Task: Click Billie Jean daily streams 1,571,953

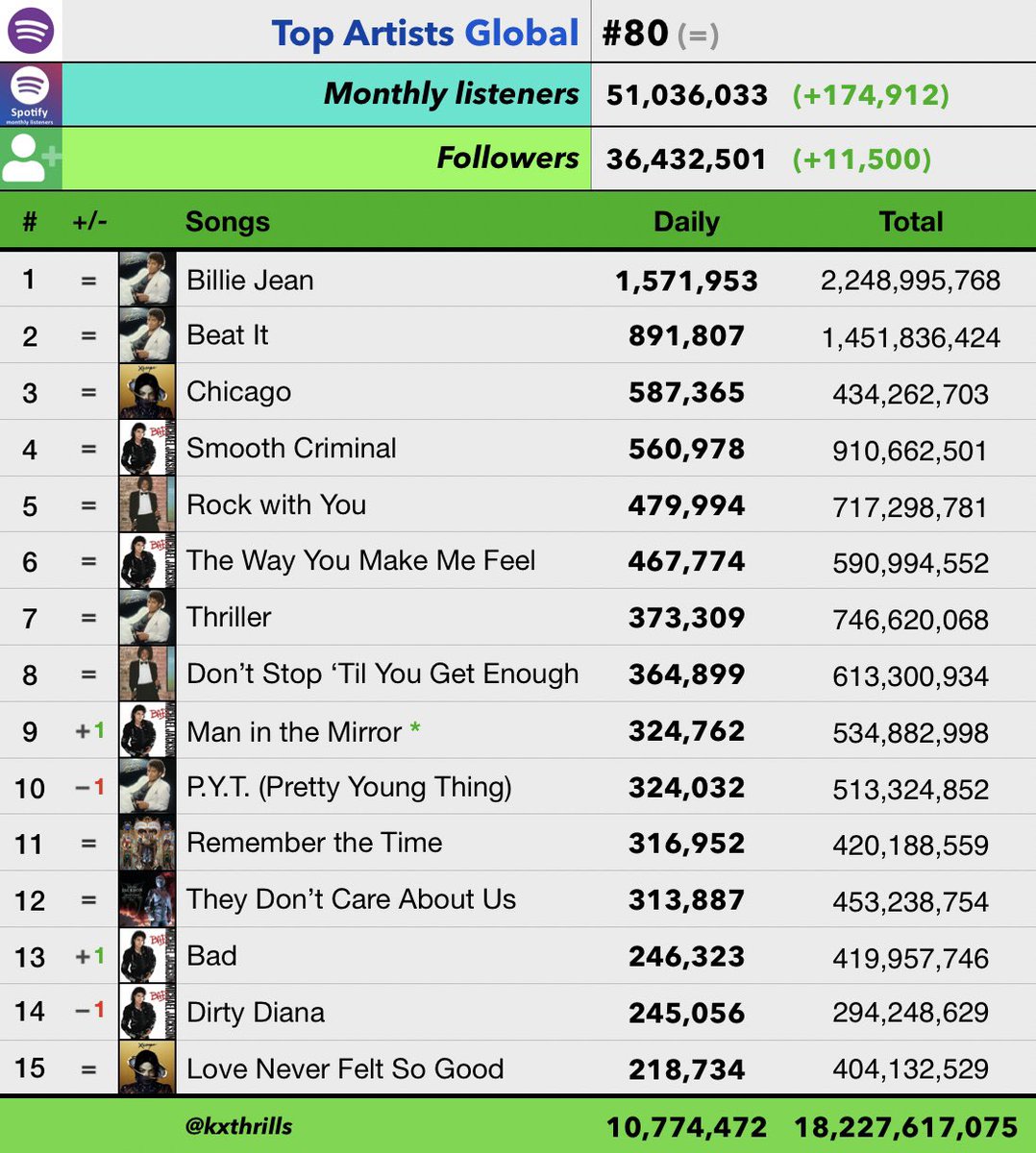Action: pyautogui.click(x=686, y=281)
